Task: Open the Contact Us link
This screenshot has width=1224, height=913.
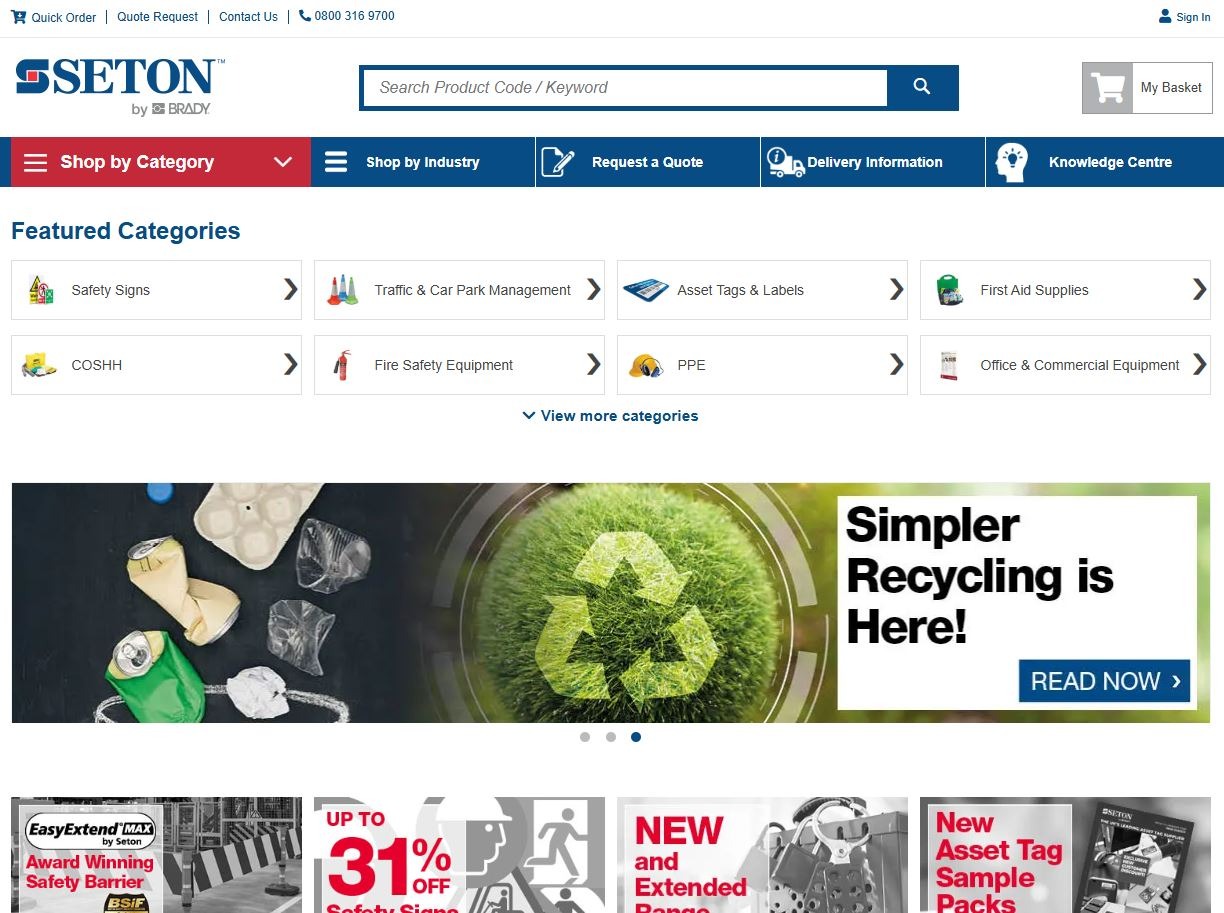Action: point(248,17)
